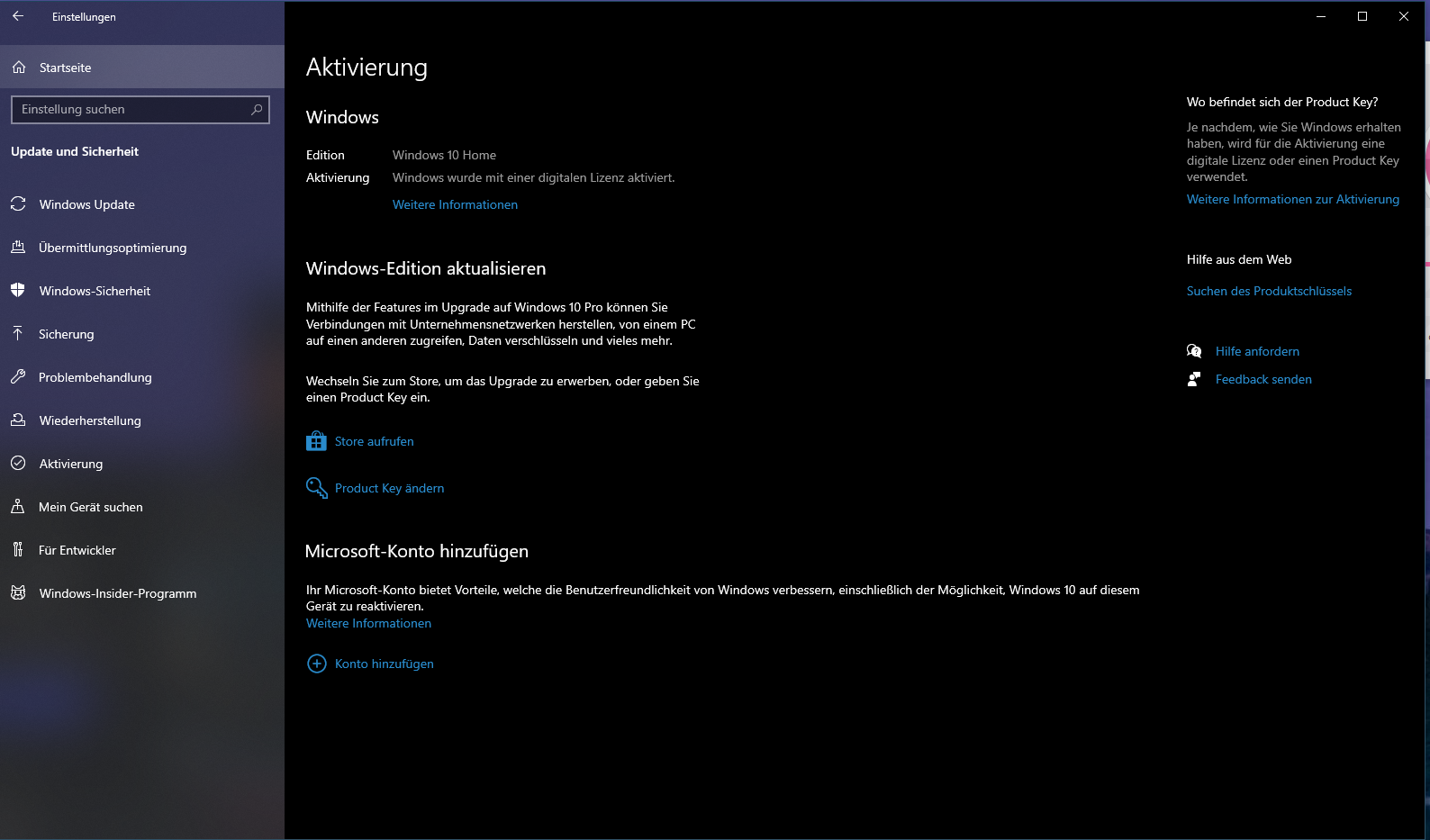Click the Mein Gerät suchen icon
Viewport: 1430px width, 840px height.
[x=18, y=507]
